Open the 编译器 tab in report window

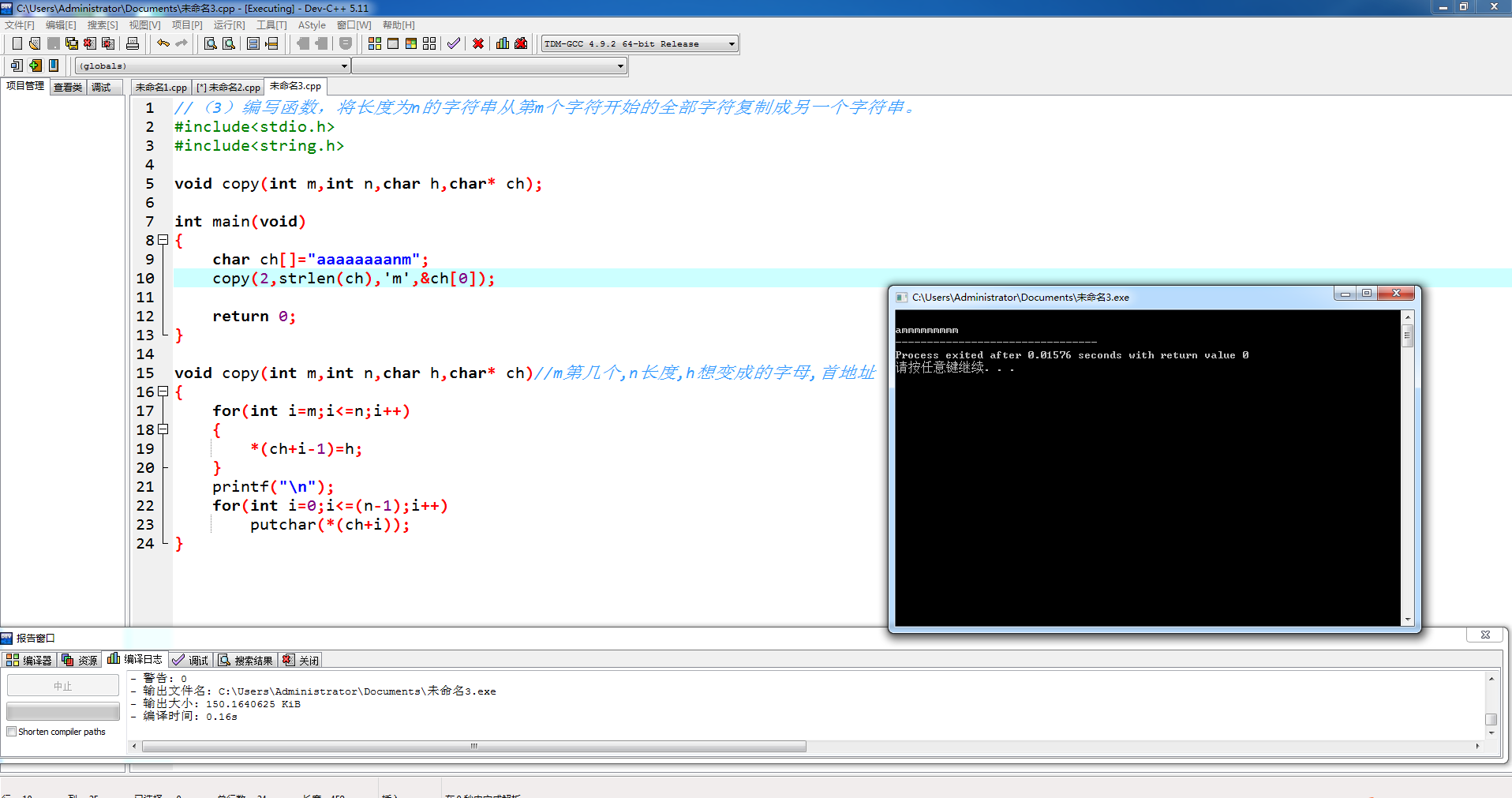[x=29, y=660]
